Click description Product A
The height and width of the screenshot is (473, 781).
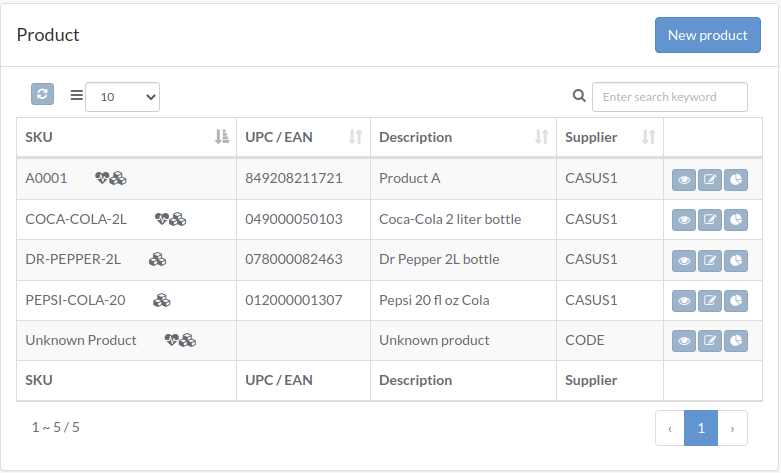coord(409,178)
